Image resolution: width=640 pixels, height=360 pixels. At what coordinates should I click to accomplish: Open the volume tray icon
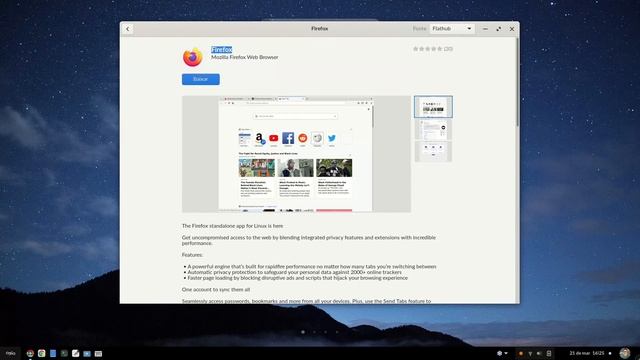[539, 353]
